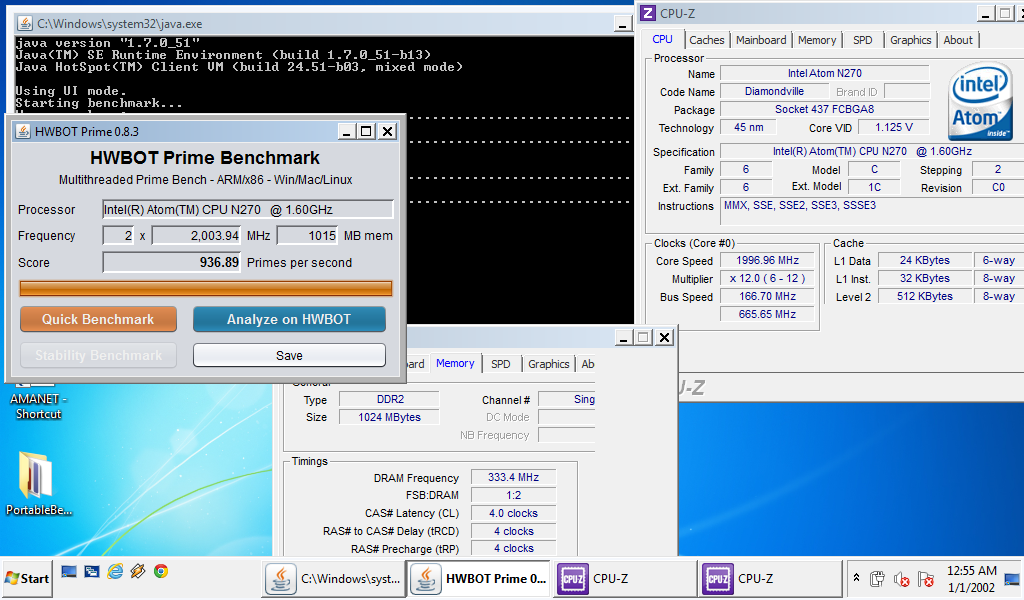The width and height of the screenshot is (1024, 600).
Task: Click the 512 KBytes Level 2 cache value
Action: [925, 296]
